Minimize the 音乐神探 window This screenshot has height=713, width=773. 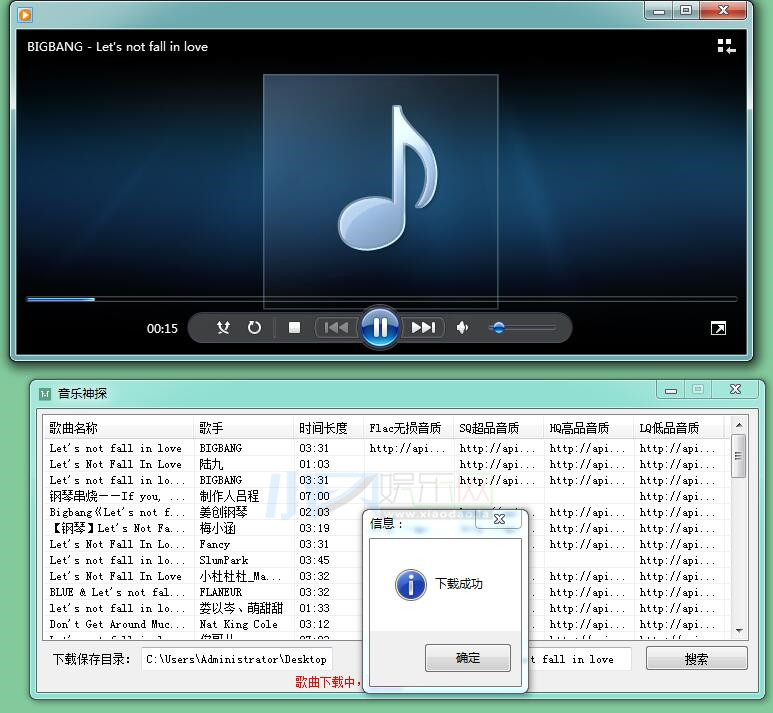pyautogui.click(x=670, y=390)
